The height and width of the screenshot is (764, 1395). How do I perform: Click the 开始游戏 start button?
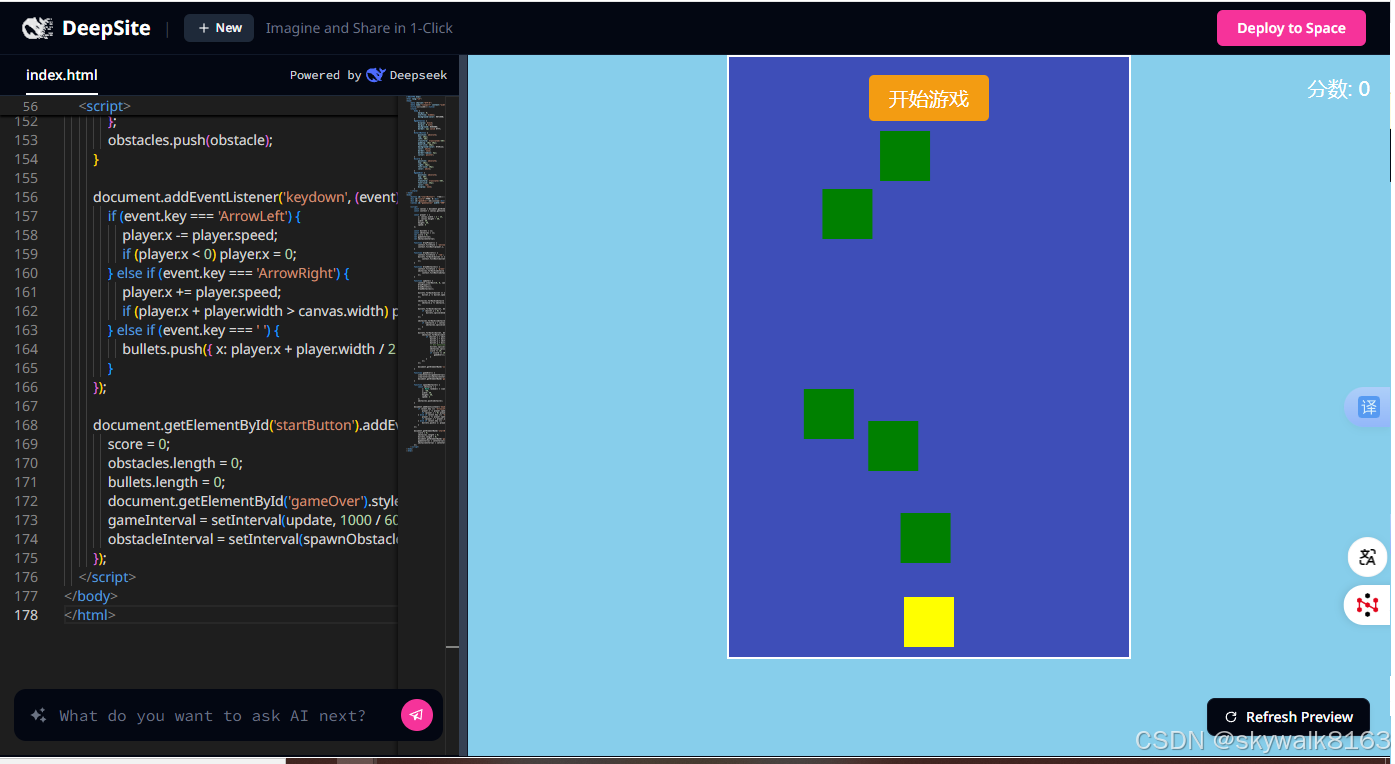coord(929,98)
